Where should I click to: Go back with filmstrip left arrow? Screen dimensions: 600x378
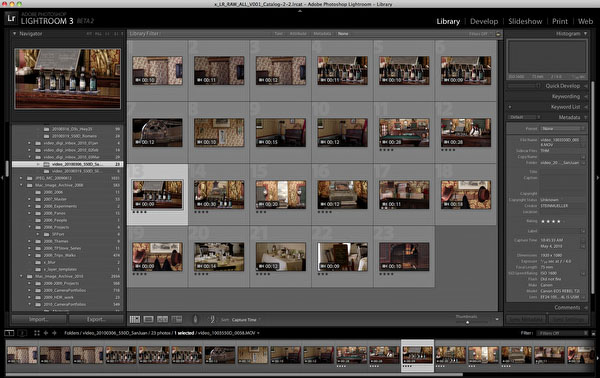(46, 333)
